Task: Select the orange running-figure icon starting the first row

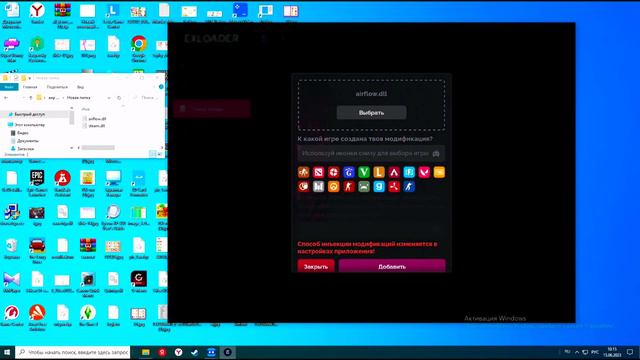Action: pyautogui.click(x=303, y=172)
